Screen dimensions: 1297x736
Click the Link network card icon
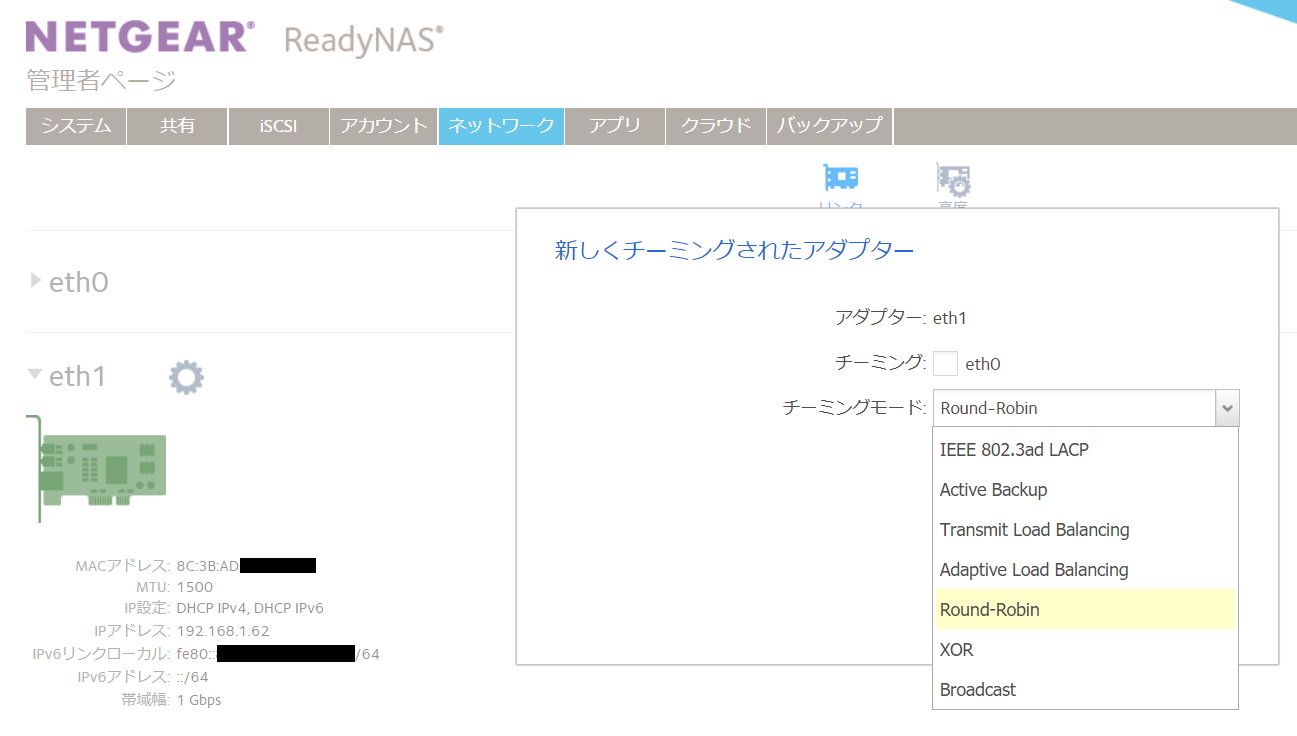coord(840,179)
